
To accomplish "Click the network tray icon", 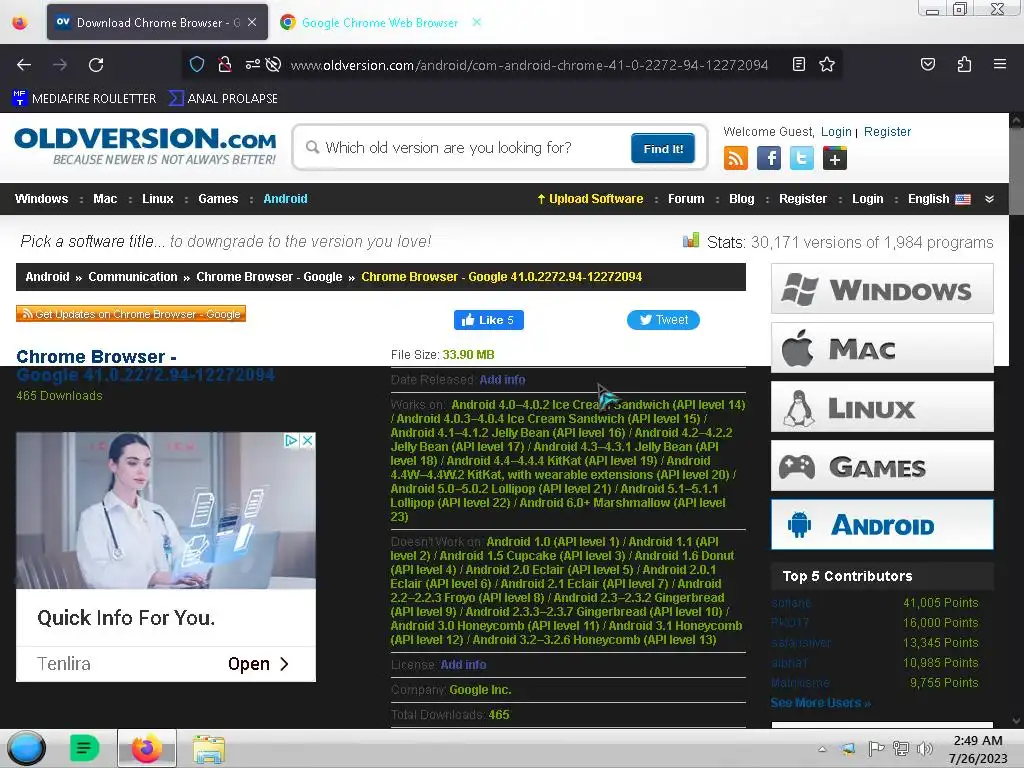I will tap(901, 748).
